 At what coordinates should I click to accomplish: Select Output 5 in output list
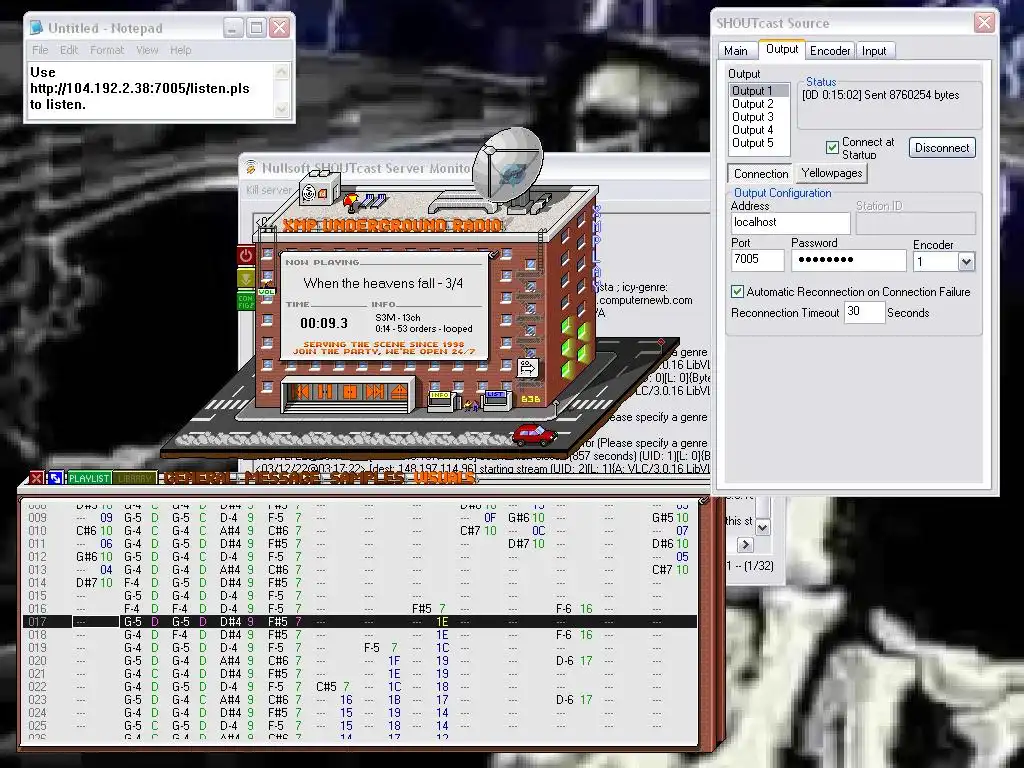coord(759,143)
